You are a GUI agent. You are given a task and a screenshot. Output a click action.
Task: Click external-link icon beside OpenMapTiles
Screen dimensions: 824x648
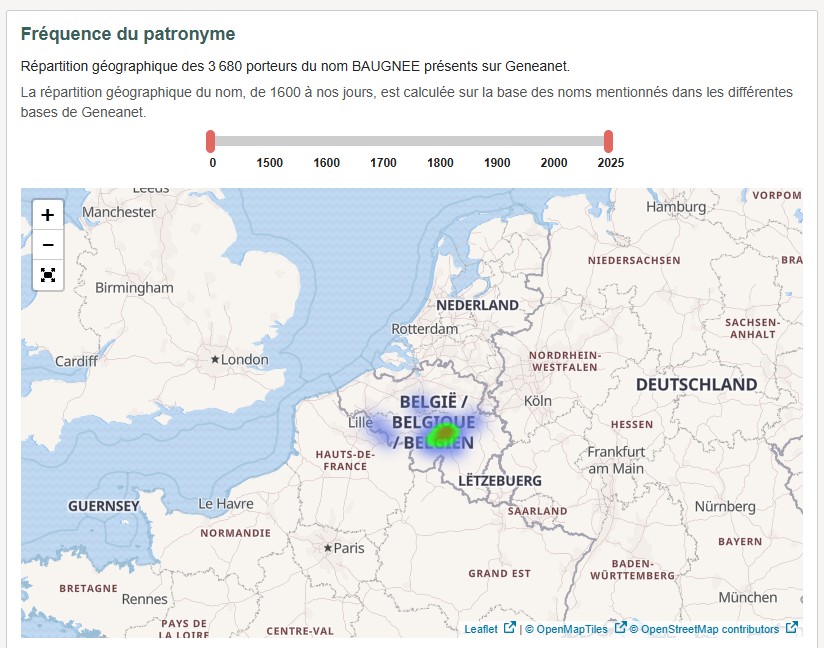click(x=620, y=628)
